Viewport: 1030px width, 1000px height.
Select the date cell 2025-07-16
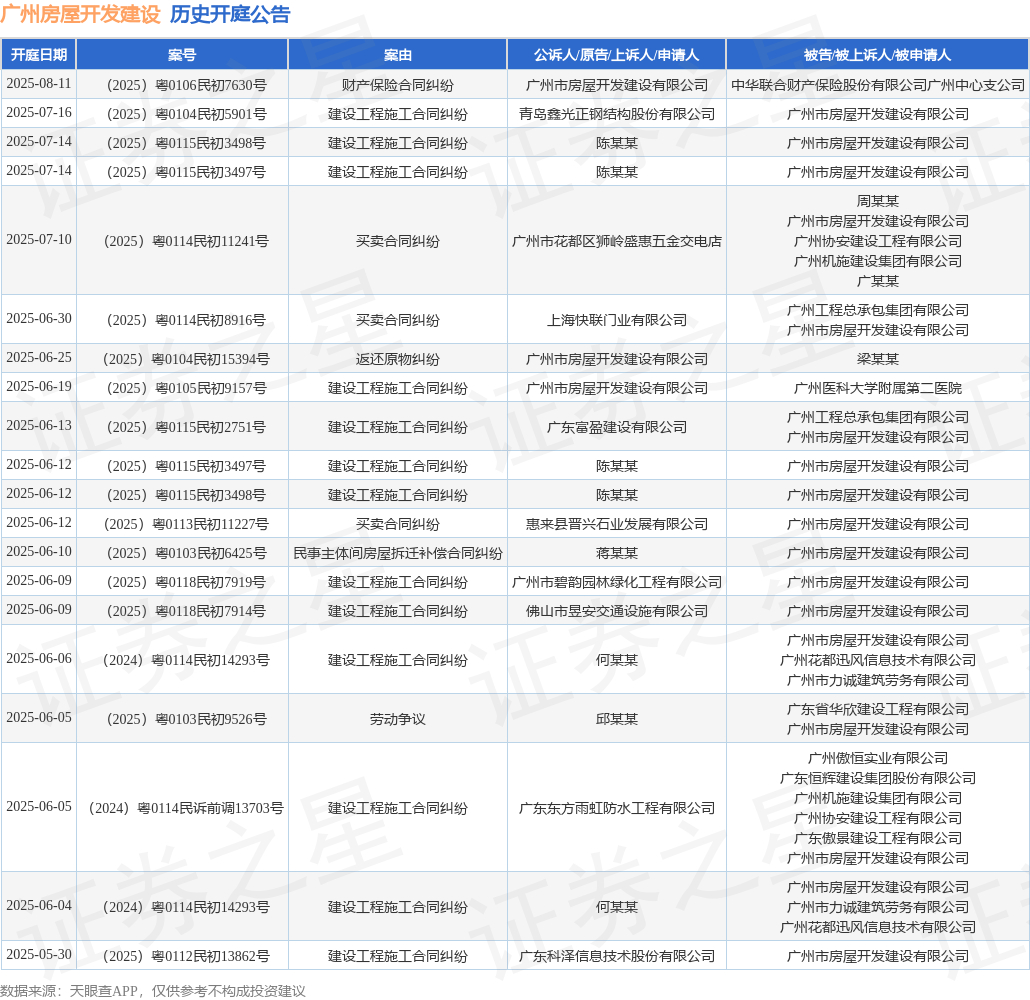tap(39, 113)
